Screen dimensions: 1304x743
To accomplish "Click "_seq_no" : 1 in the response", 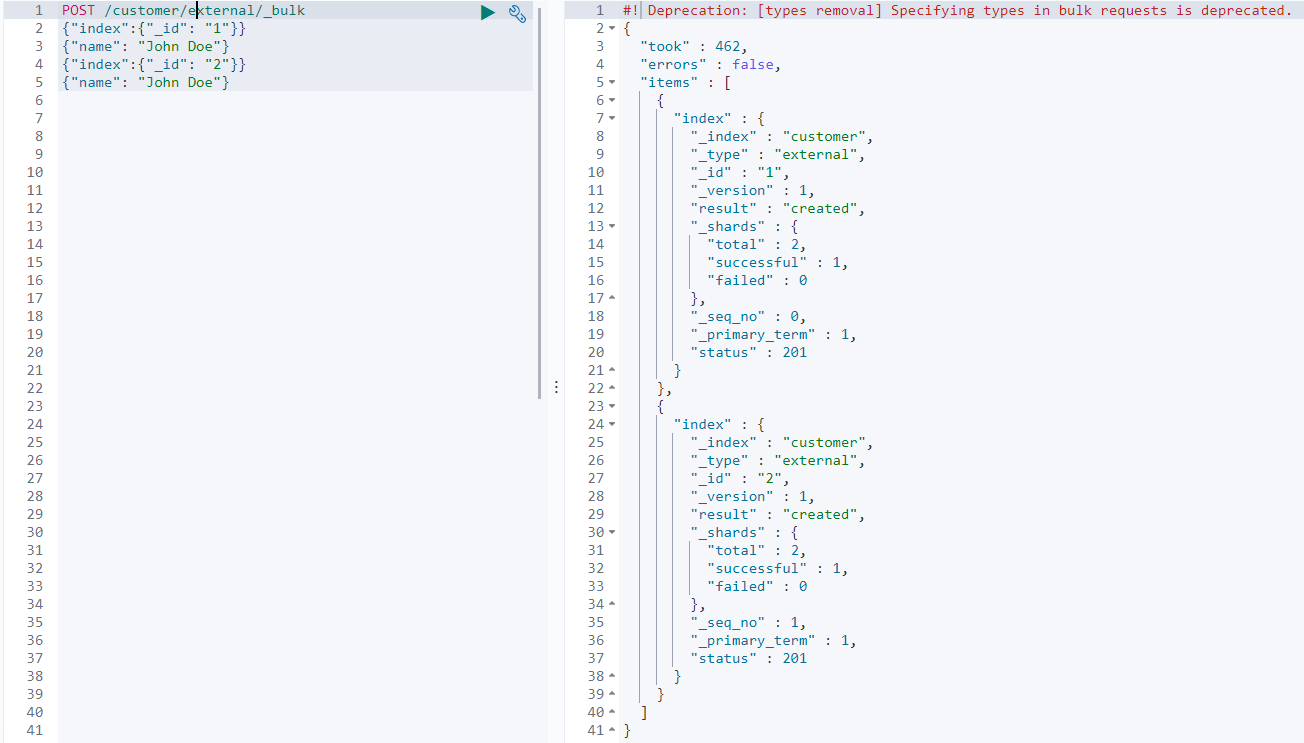I will pos(748,622).
